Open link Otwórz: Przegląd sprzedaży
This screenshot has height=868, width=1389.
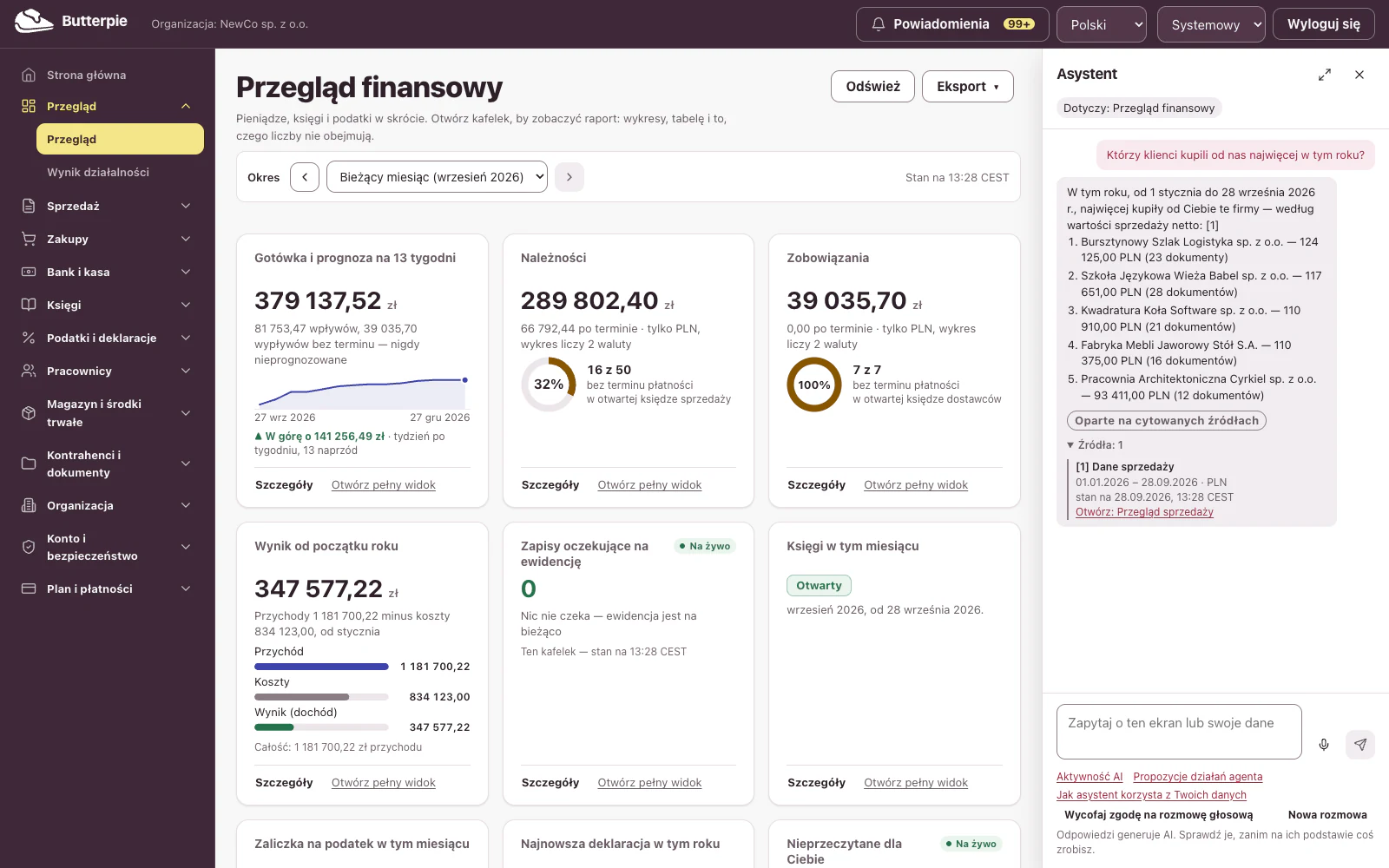[1144, 512]
